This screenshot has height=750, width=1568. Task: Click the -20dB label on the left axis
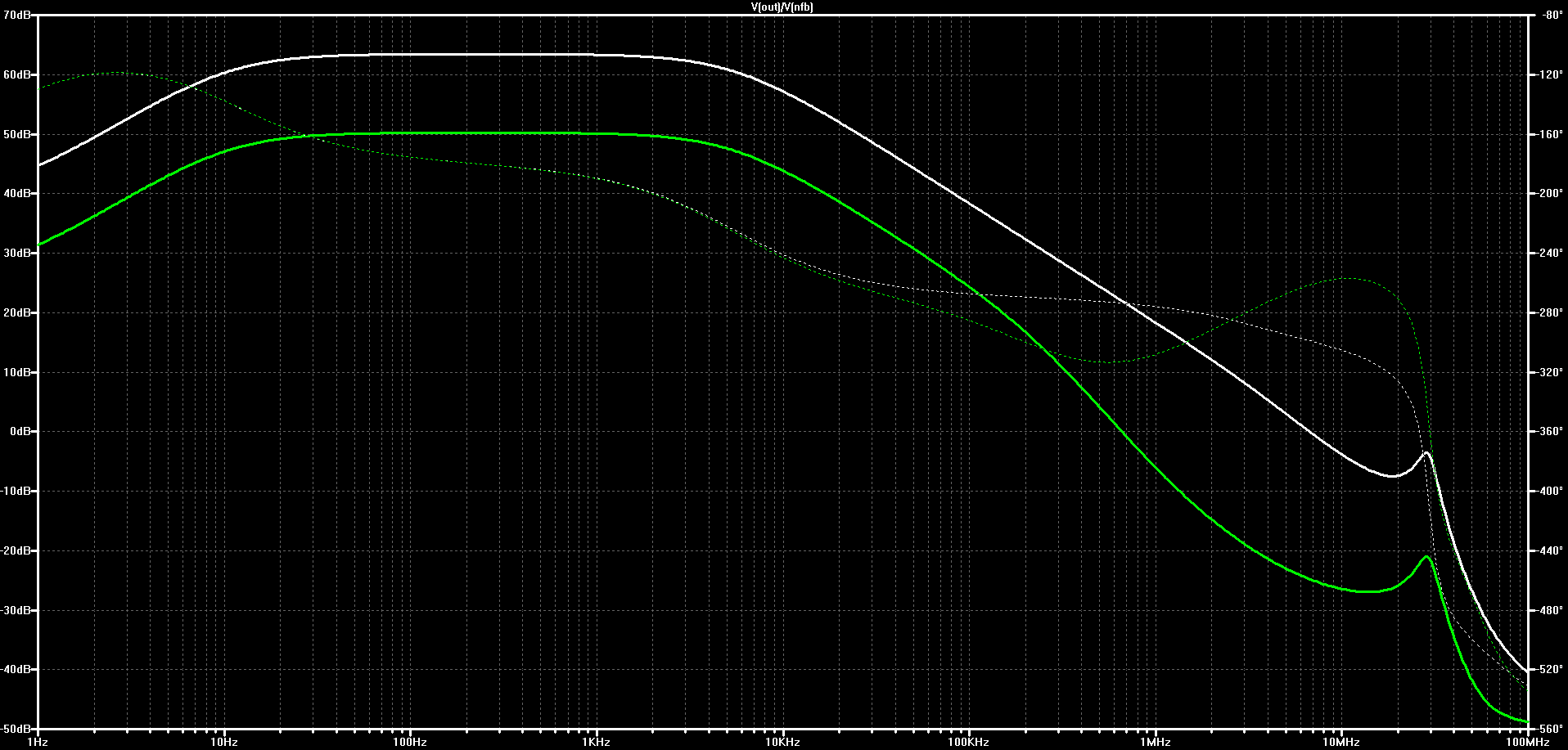click(15, 550)
